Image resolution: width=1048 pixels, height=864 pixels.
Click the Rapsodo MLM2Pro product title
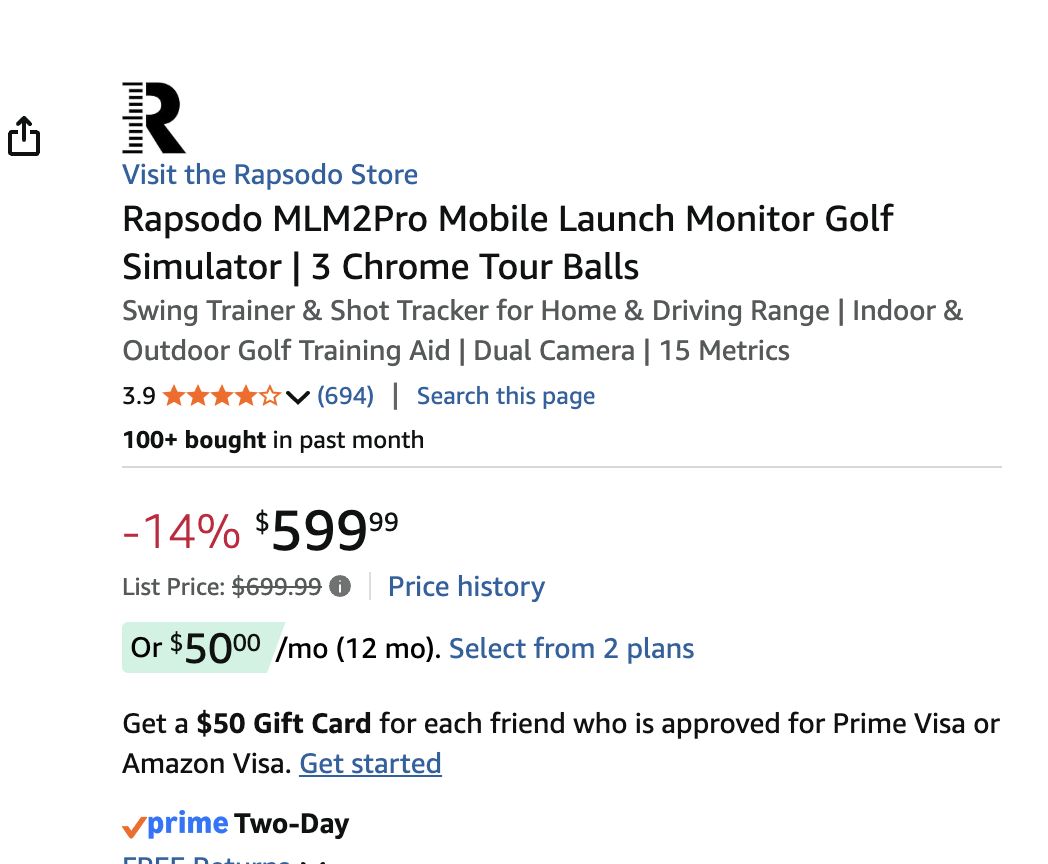(x=507, y=243)
